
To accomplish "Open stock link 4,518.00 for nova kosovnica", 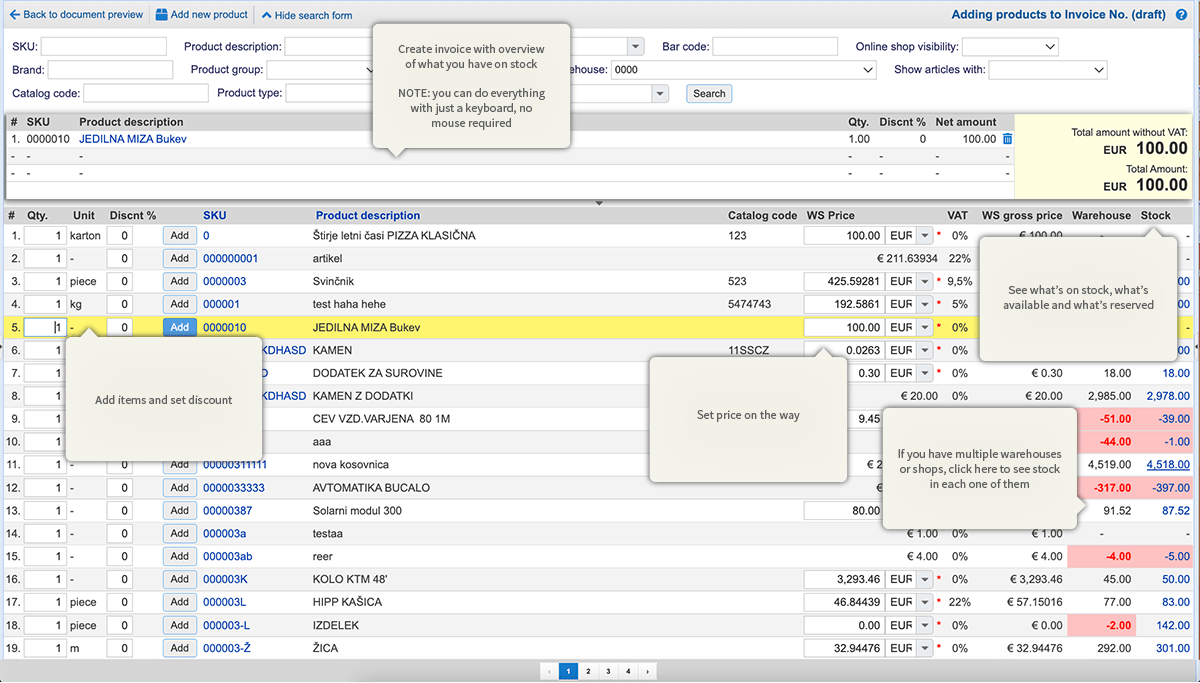I will pyautogui.click(x=1168, y=465).
